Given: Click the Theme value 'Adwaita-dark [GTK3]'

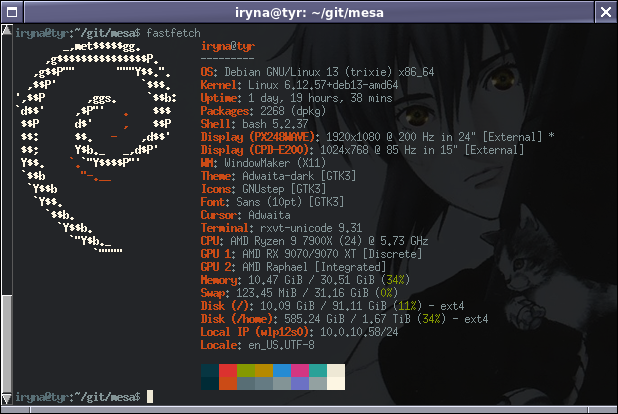Looking at the screenshot, I should click(299, 176).
